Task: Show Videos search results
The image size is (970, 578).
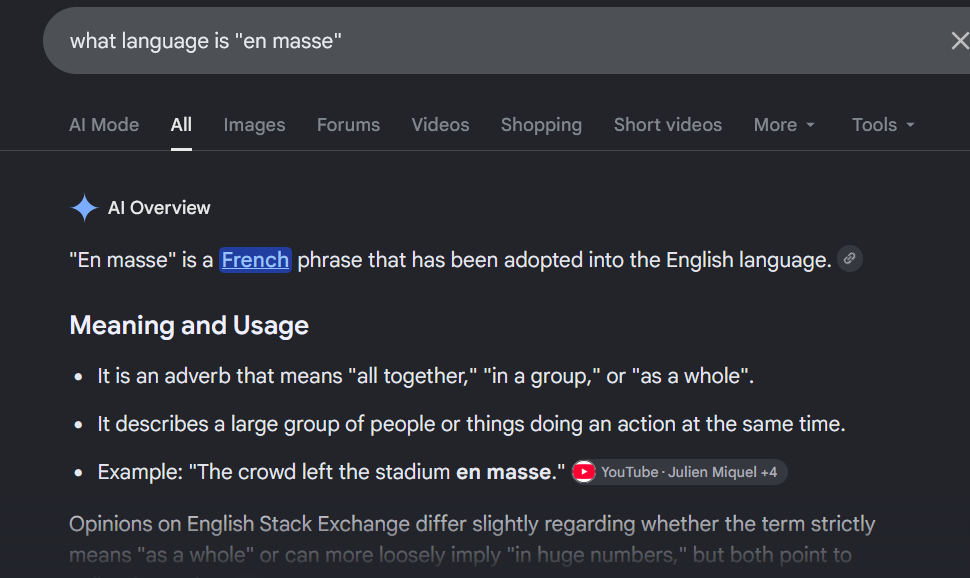Action: tap(440, 124)
